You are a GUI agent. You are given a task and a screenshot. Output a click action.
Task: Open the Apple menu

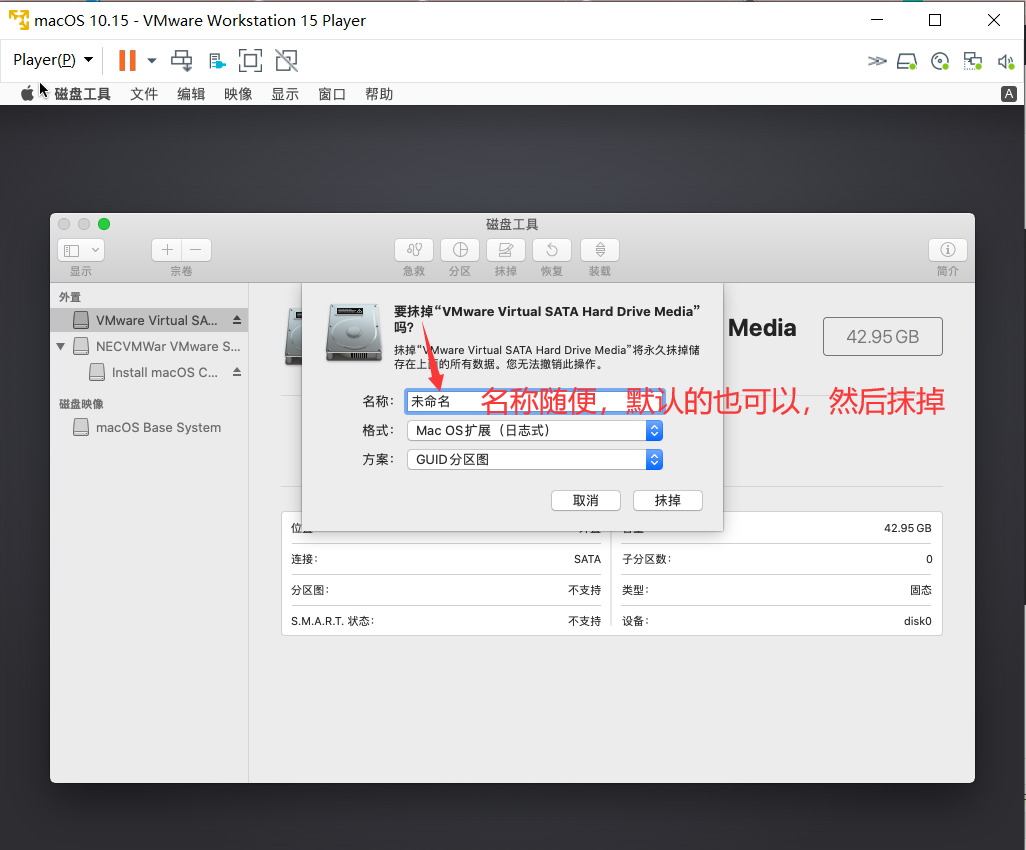pyautogui.click(x=27, y=94)
